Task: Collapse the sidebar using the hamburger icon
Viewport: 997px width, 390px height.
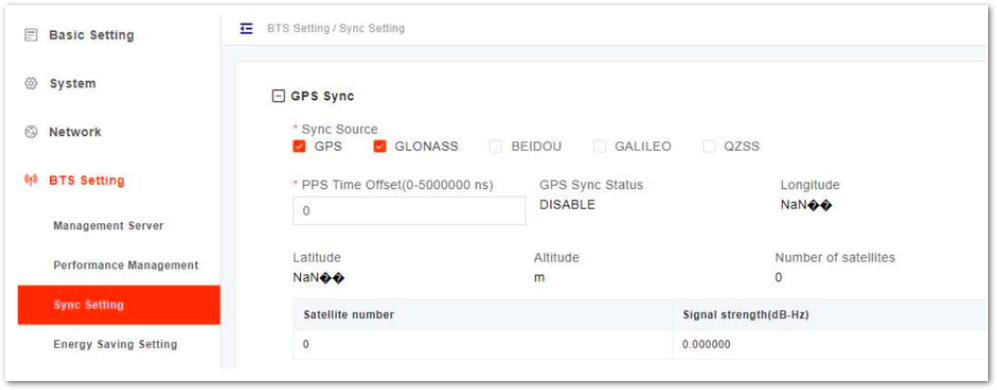Action: pyautogui.click(x=246, y=29)
